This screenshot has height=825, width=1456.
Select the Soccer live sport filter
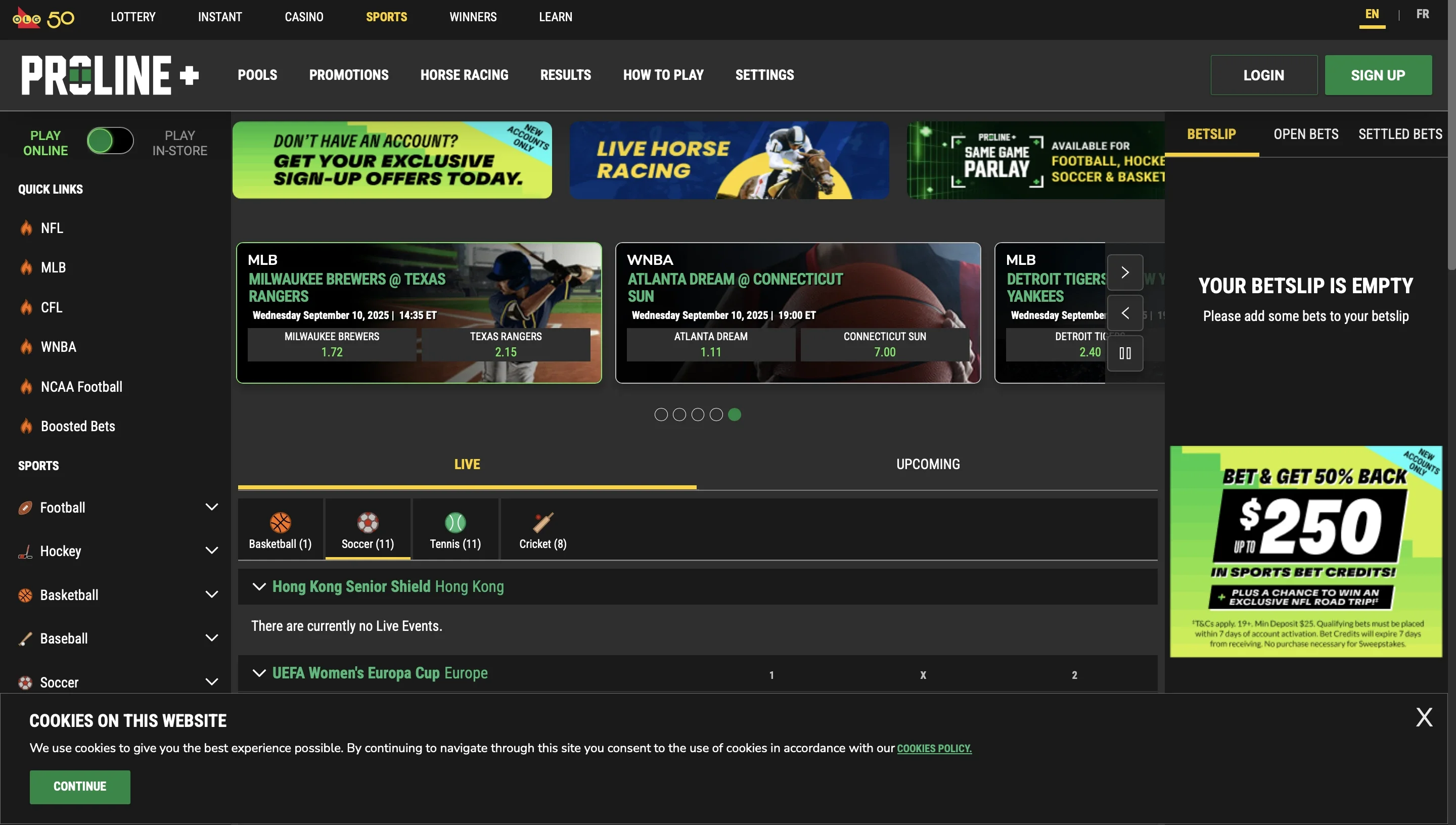tap(367, 530)
